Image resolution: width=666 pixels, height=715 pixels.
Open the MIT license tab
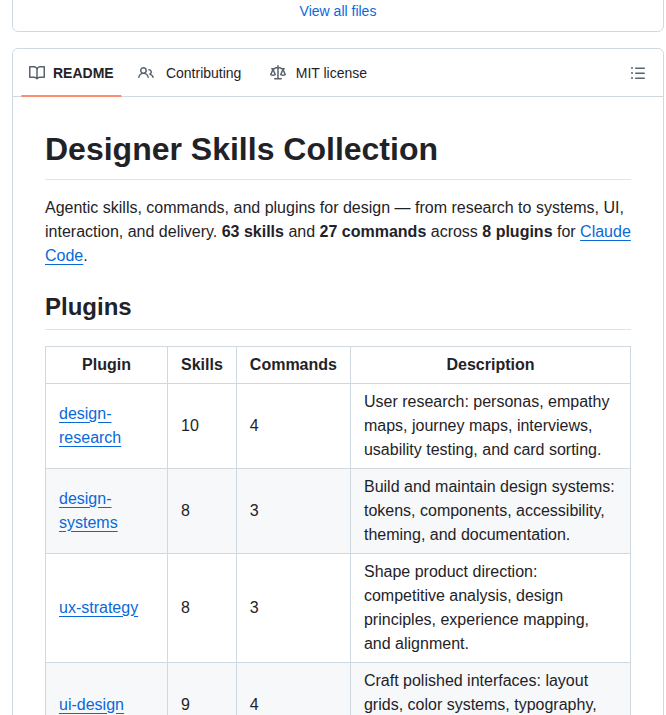pos(318,73)
